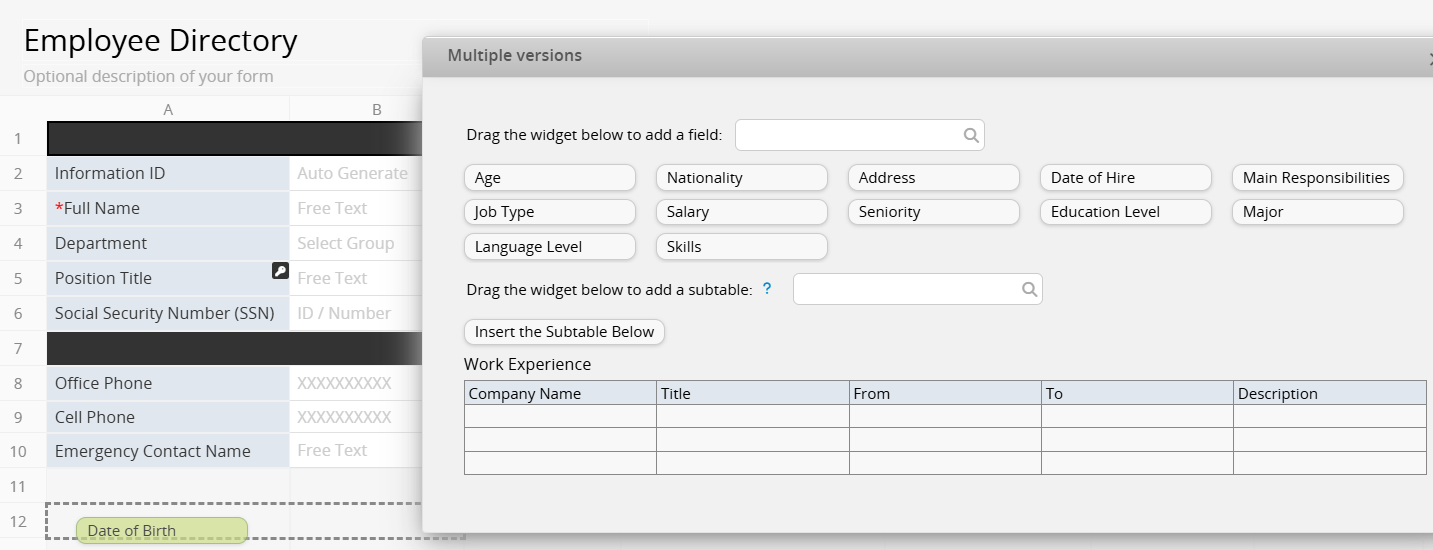Click the Employee Directory form title
The image size is (1433, 550).
point(160,41)
